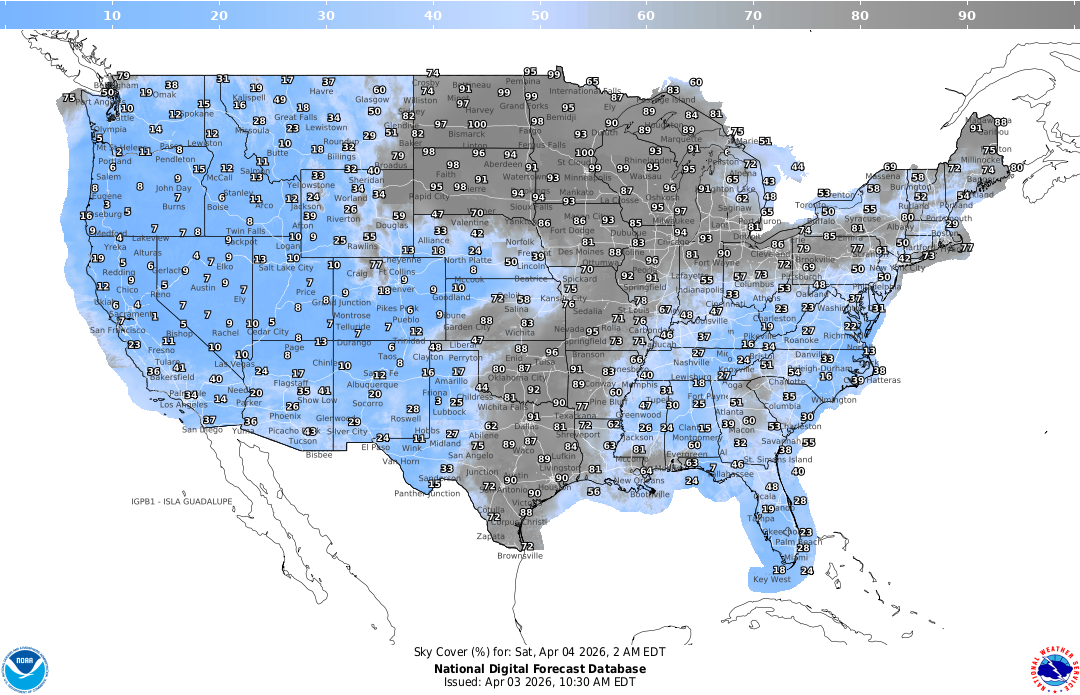Click the 'National Digital Forecast Database' title

tap(540, 669)
